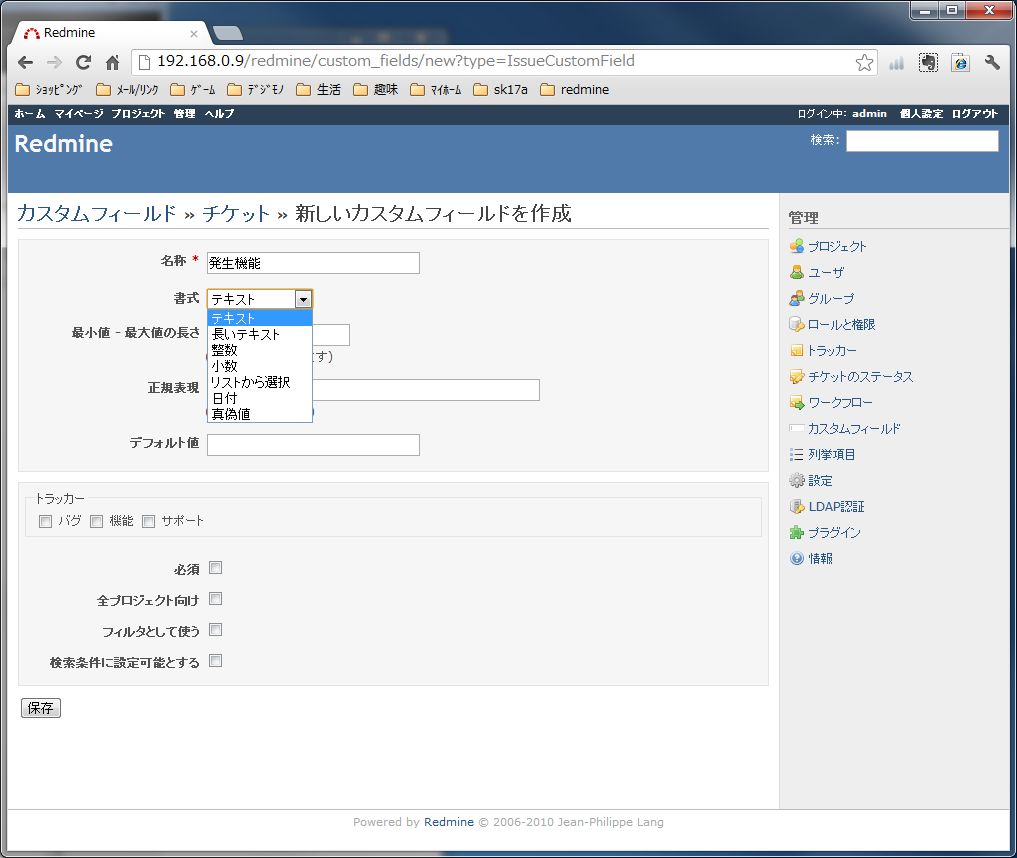The height and width of the screenshot is (858, 1017).
Task: Open the ユーザ sidebar icon
Action: [x=796, y=272]
